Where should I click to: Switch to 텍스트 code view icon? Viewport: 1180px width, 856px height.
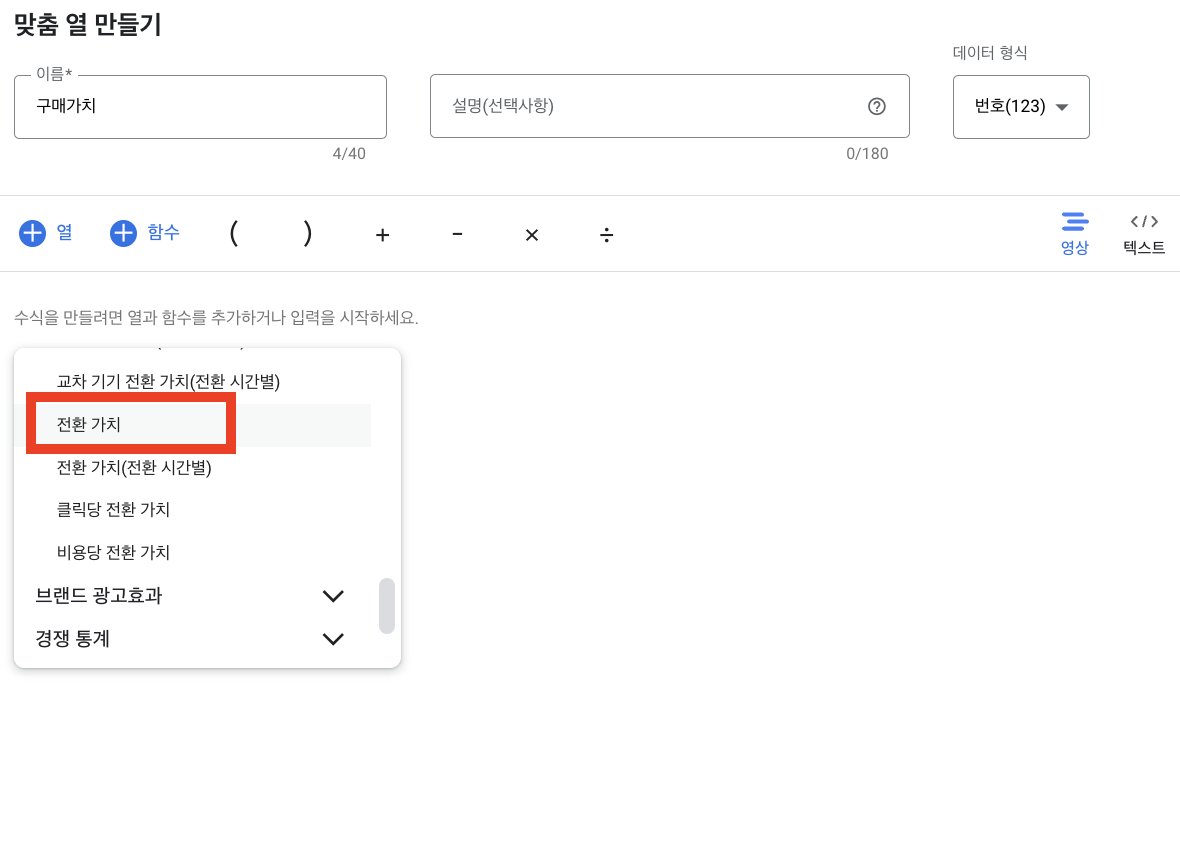(1143, 233)
